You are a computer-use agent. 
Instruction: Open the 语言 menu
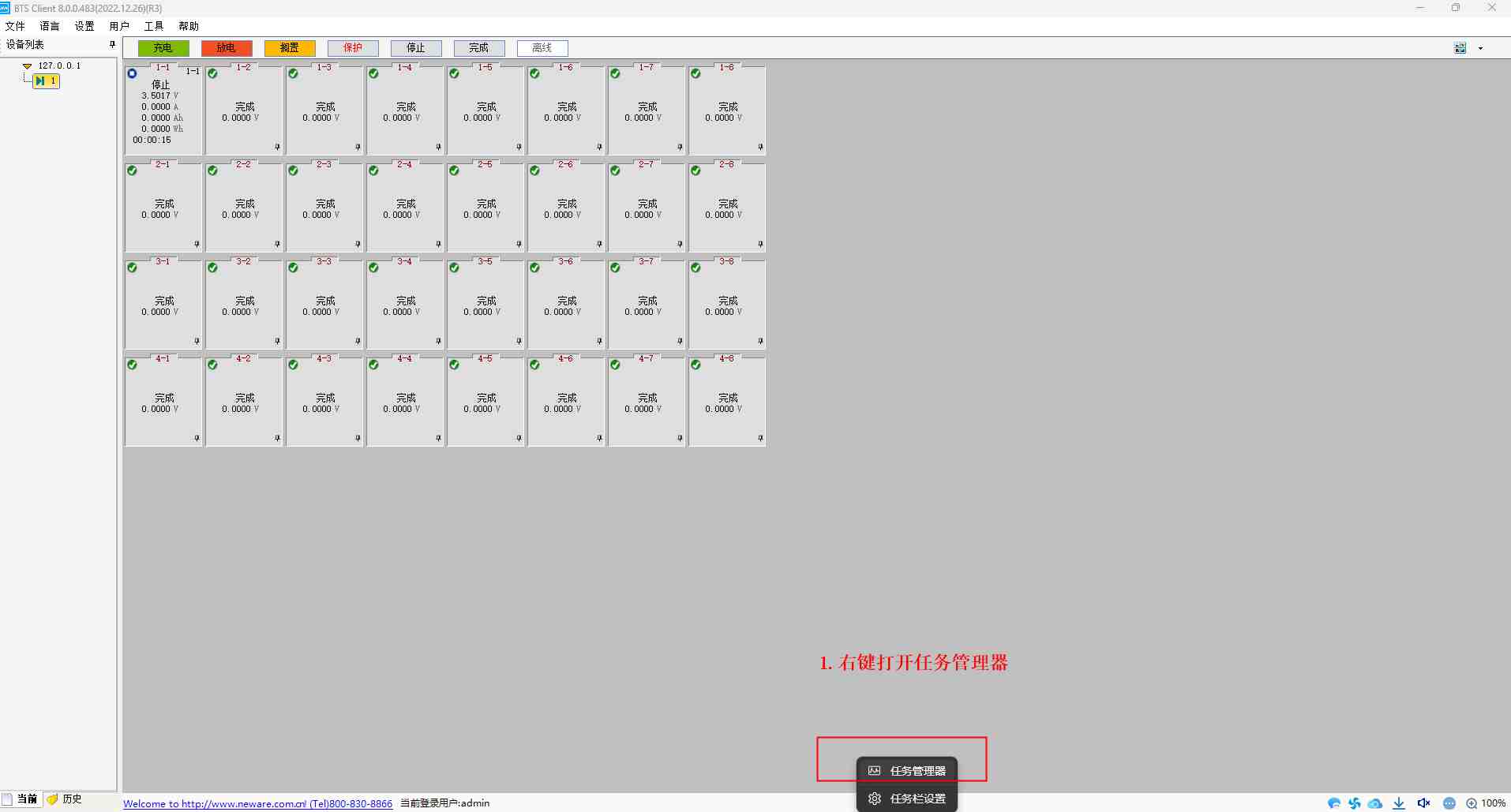[50, 26]
